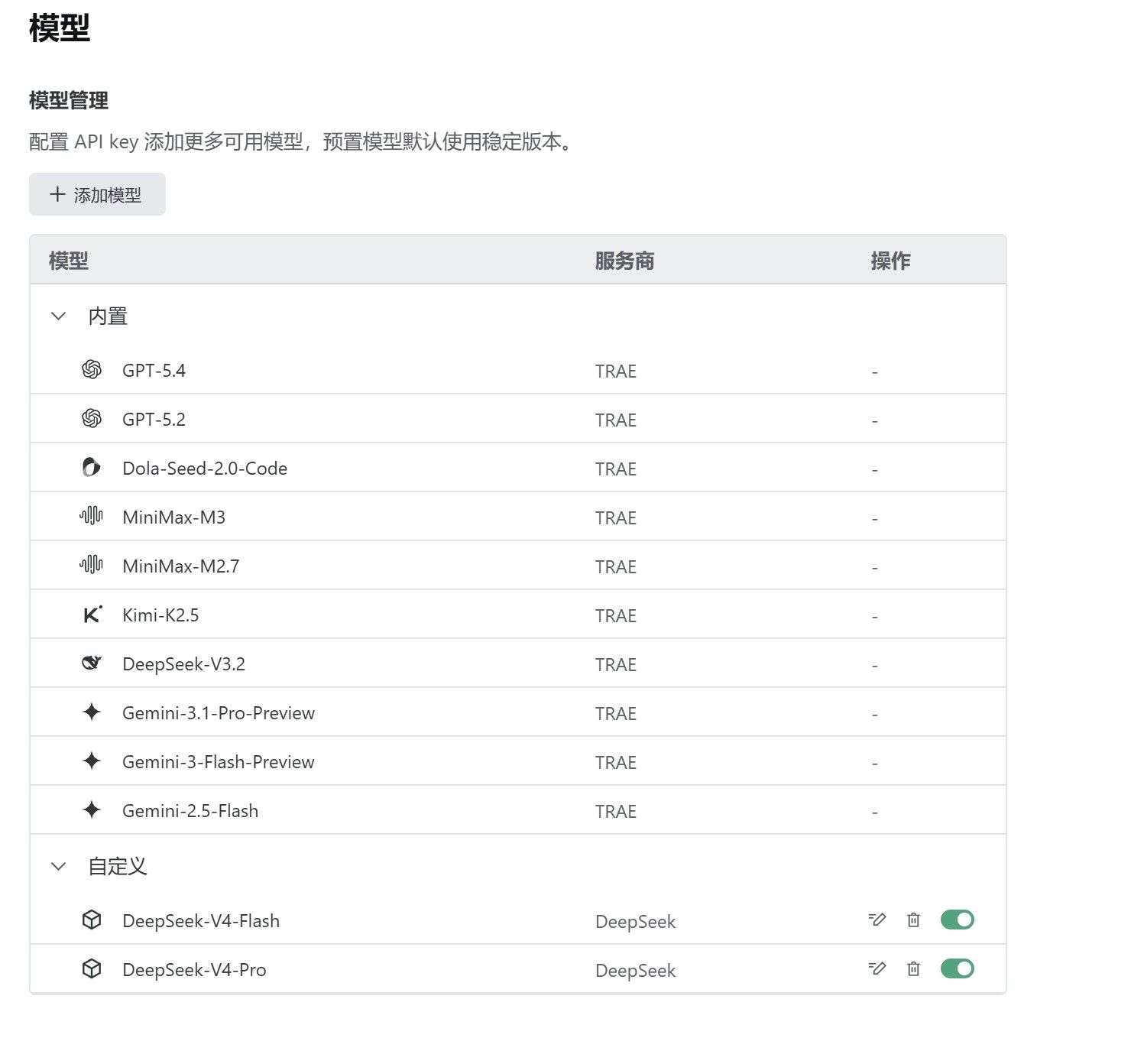Screen dimensions: 1131x1064
Task: Click the DeepSeek-V3.2 whale icon
Action: click(x=92, y=663)
